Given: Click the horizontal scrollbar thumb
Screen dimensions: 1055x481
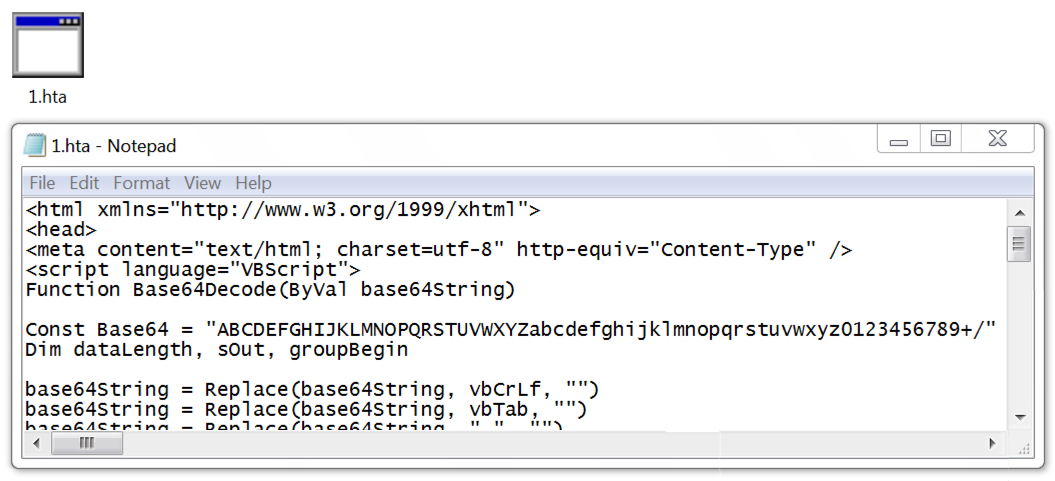Looking at the screenshot, I should 87,443.
